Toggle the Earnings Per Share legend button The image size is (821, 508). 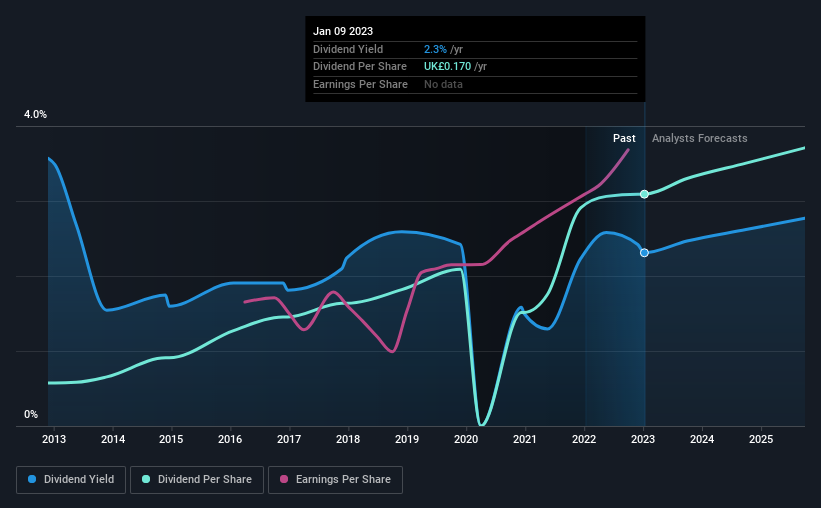coord(335,479)
